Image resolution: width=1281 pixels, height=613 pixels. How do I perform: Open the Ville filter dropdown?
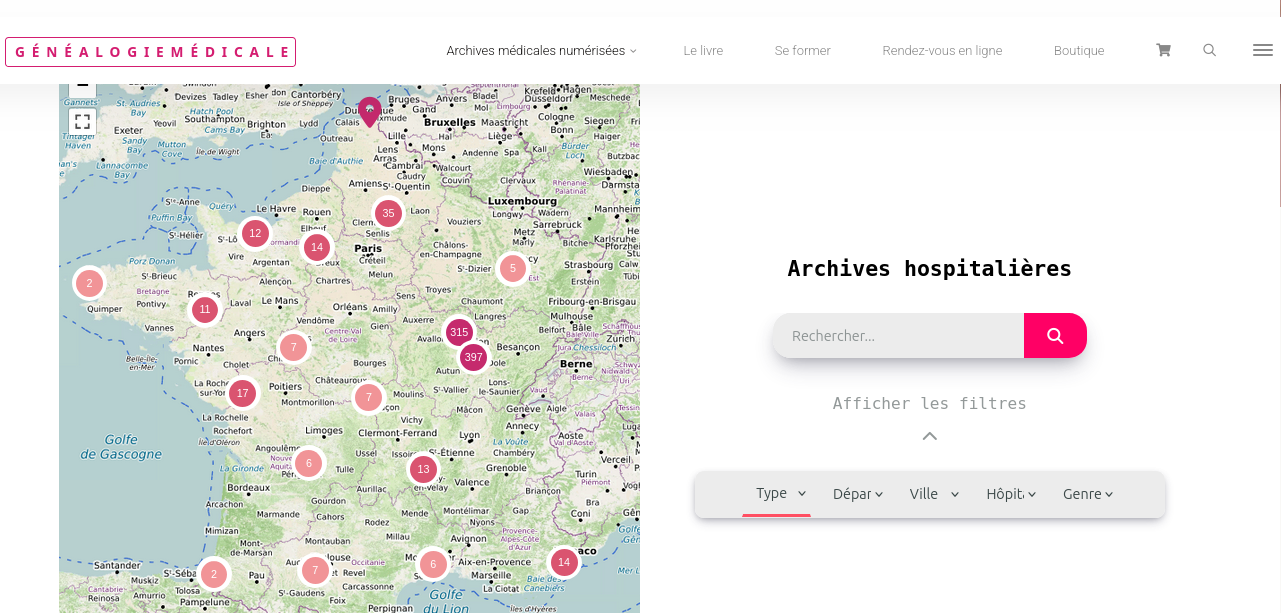(x=935, y=494)
